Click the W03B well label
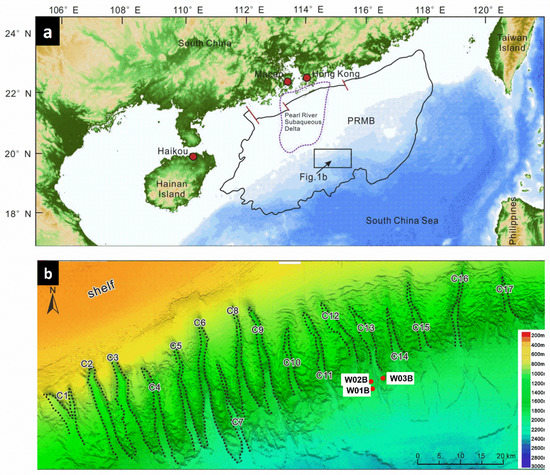This screenshot has width=550, height=475. (x=401, y=379)
